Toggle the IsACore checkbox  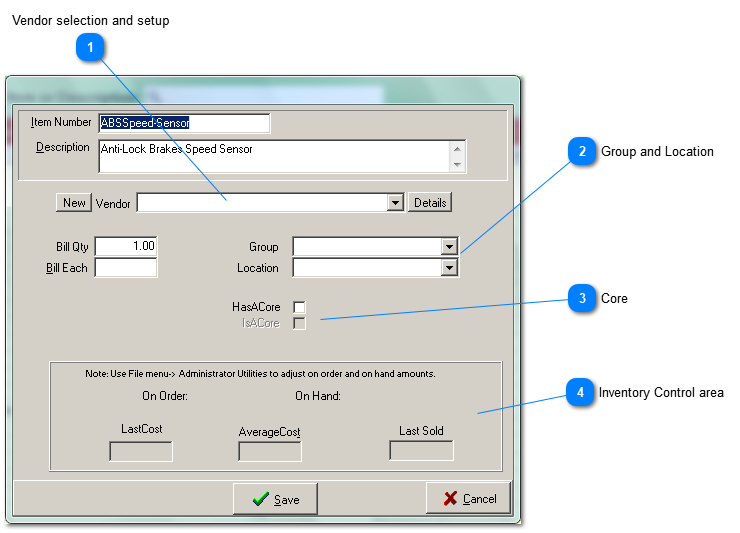click(x=299, y=323)
